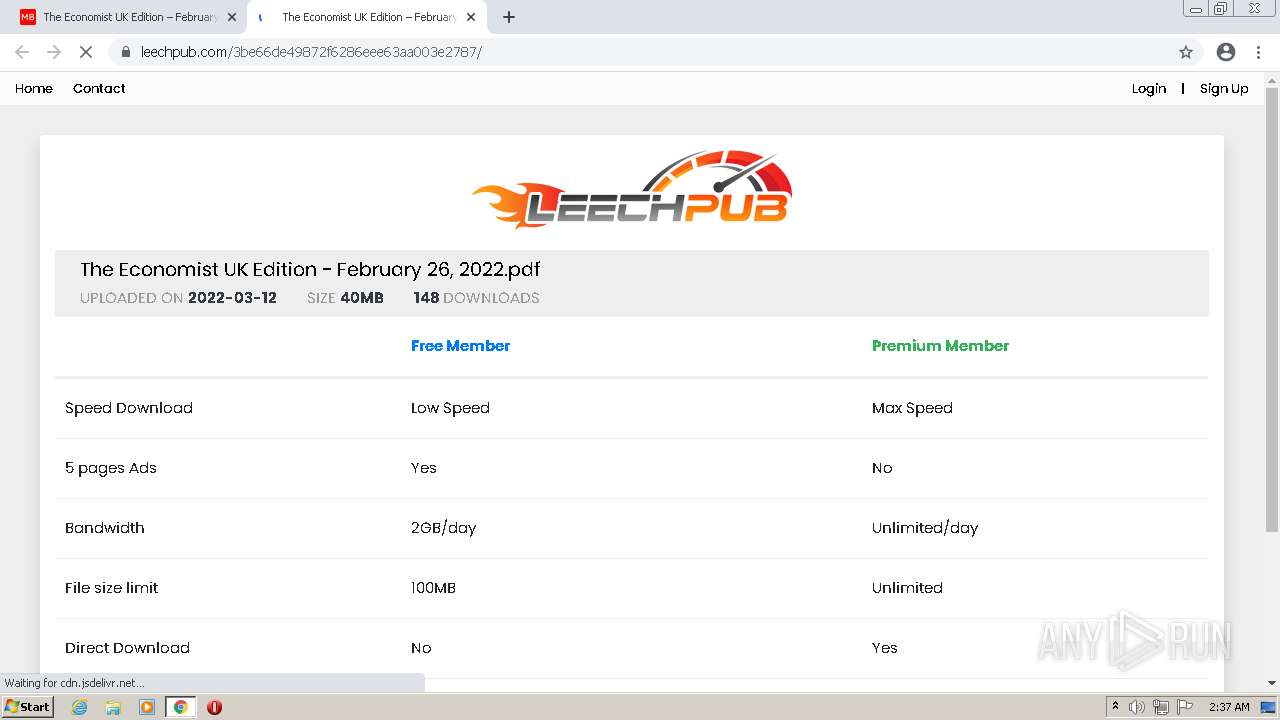The width and height of the screenshot is (1280, 720).
Task: Click the 5 pages Ads row label
Action: (x=111, y=467)
